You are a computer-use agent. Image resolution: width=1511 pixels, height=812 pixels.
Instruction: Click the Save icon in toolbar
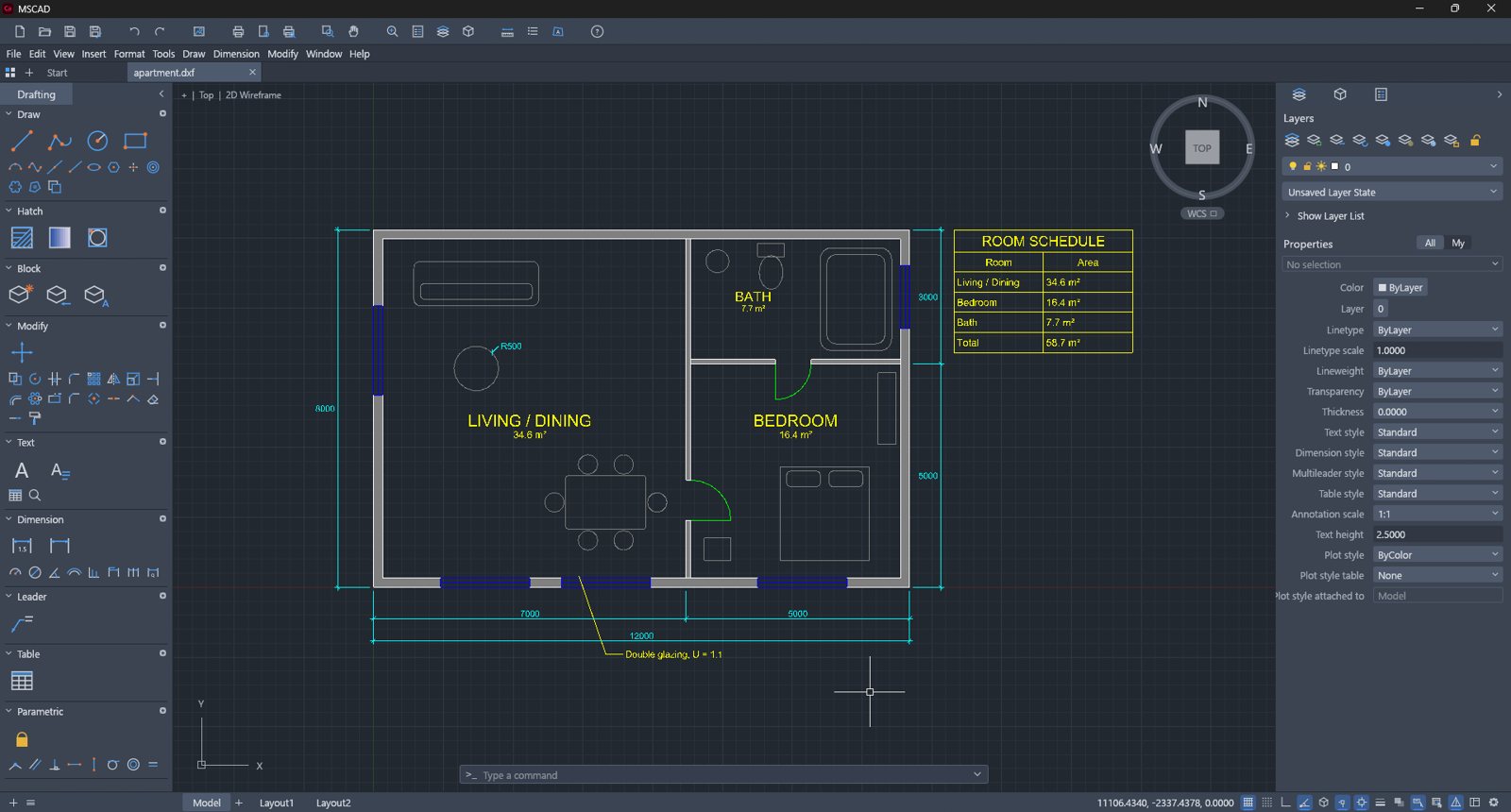tap(70, 31)
